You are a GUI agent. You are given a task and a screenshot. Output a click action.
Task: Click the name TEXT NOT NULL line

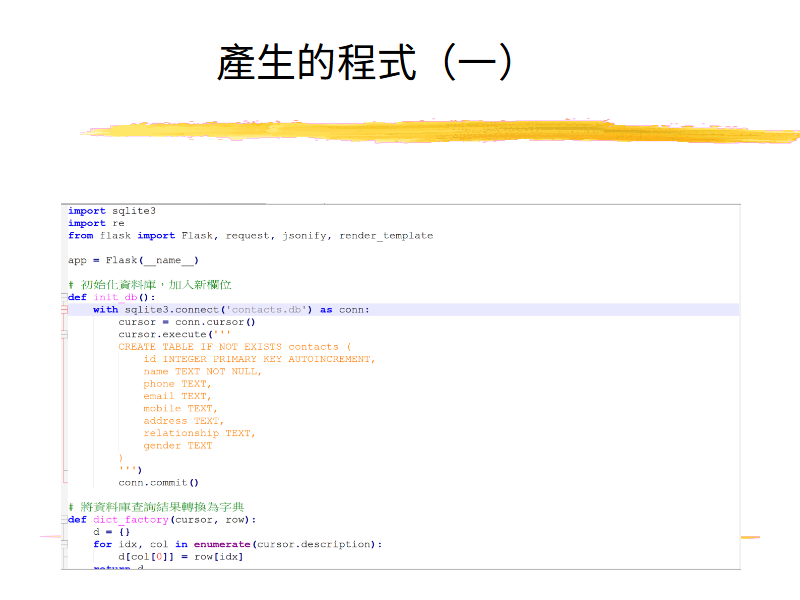point(202,371)
